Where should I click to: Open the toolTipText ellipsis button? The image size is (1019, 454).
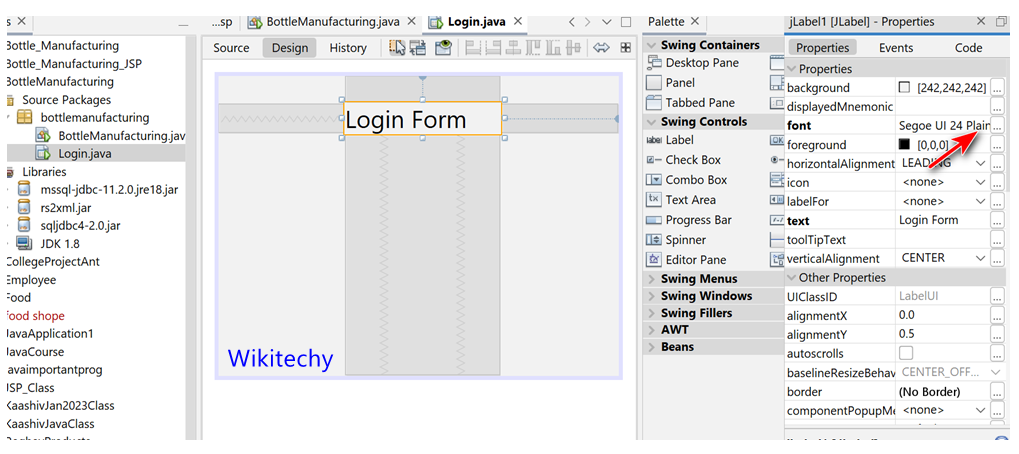point(998,240)
